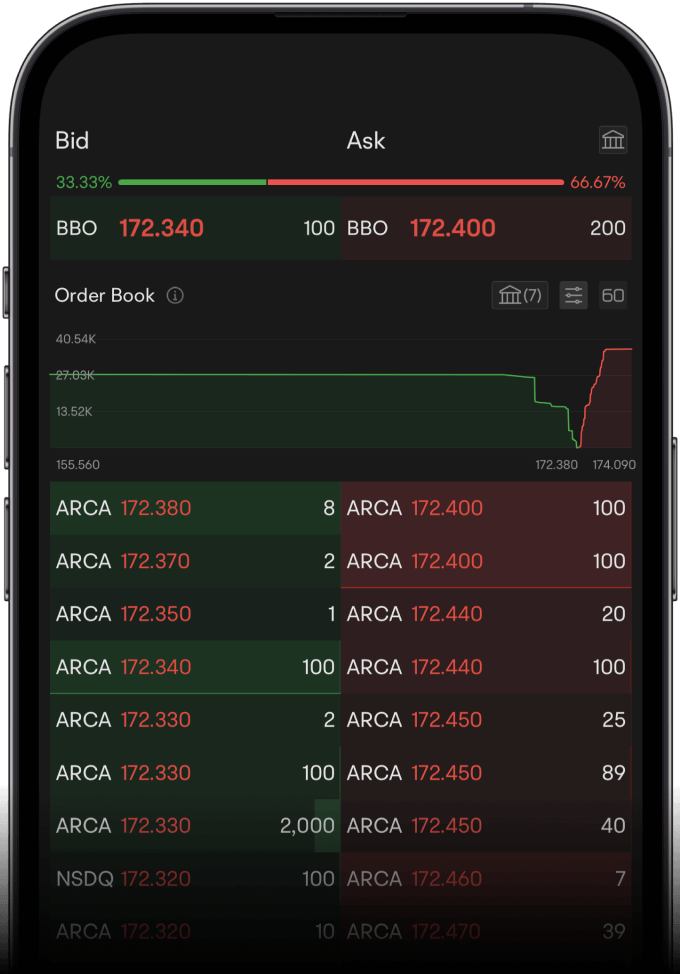This screenshot has width=680, height=974.
Task: Select ARCA ask 172.450 with size 25
Action: (x=486, y=720)
